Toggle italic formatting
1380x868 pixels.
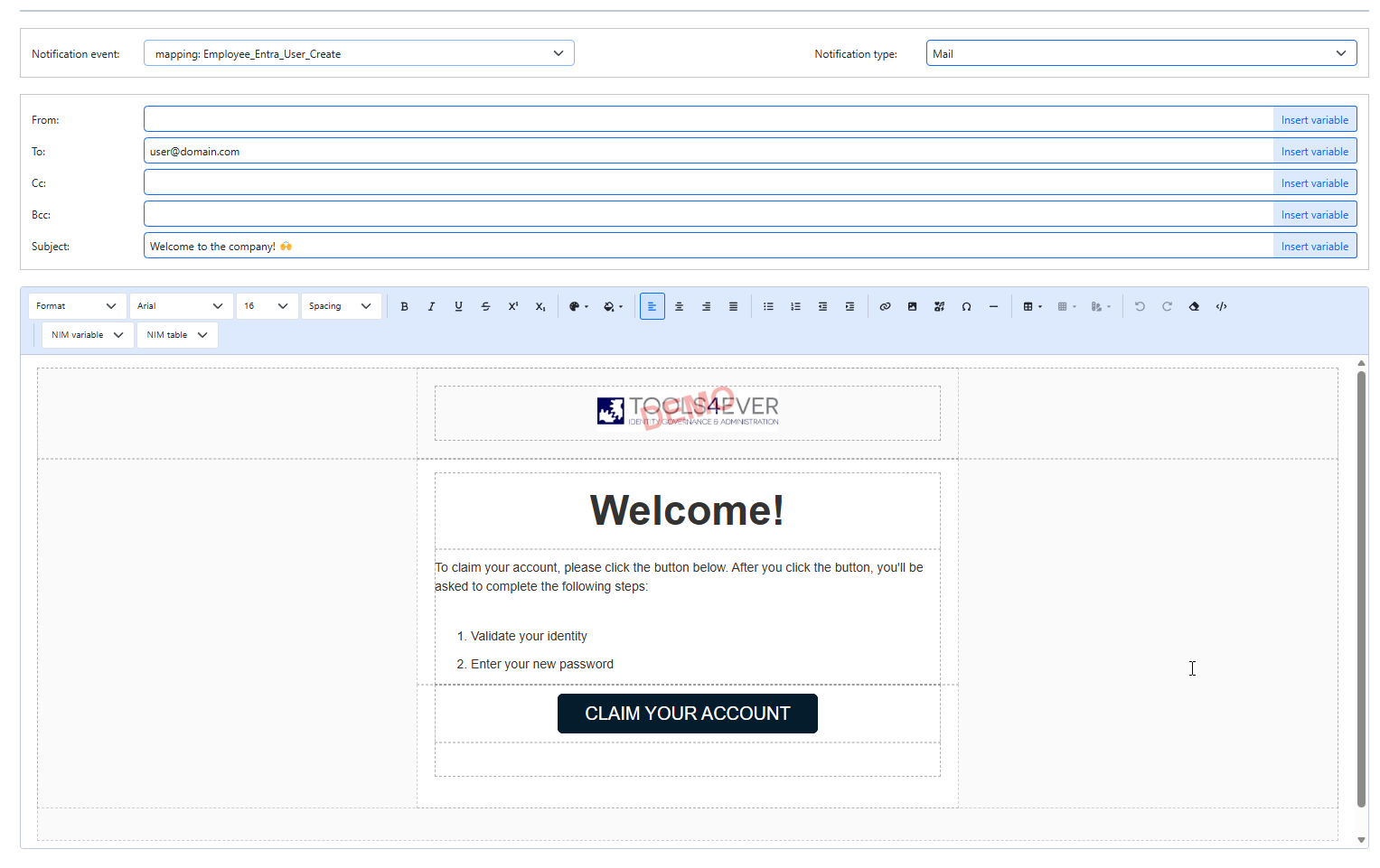click(431, 306)
